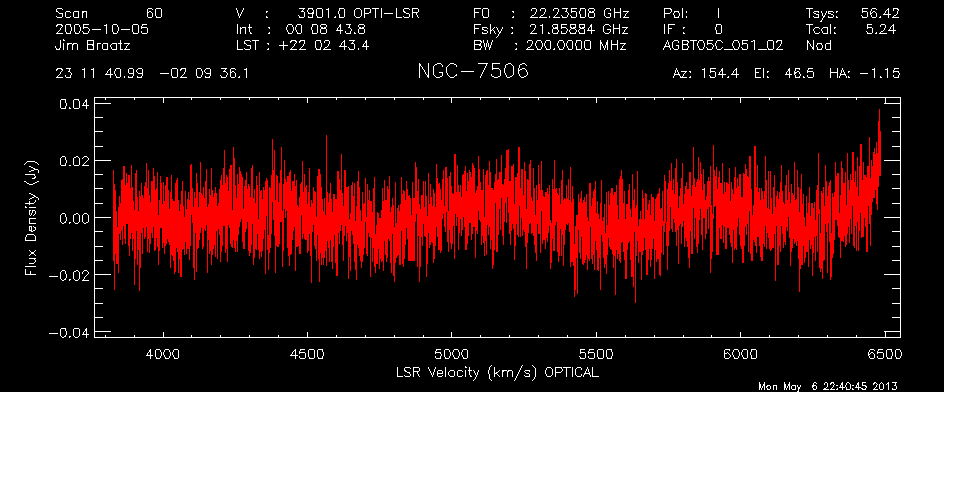Select velocity value 3901.0 OPTI-LSR
The image size is (962, 490).
tap(359, 13)
